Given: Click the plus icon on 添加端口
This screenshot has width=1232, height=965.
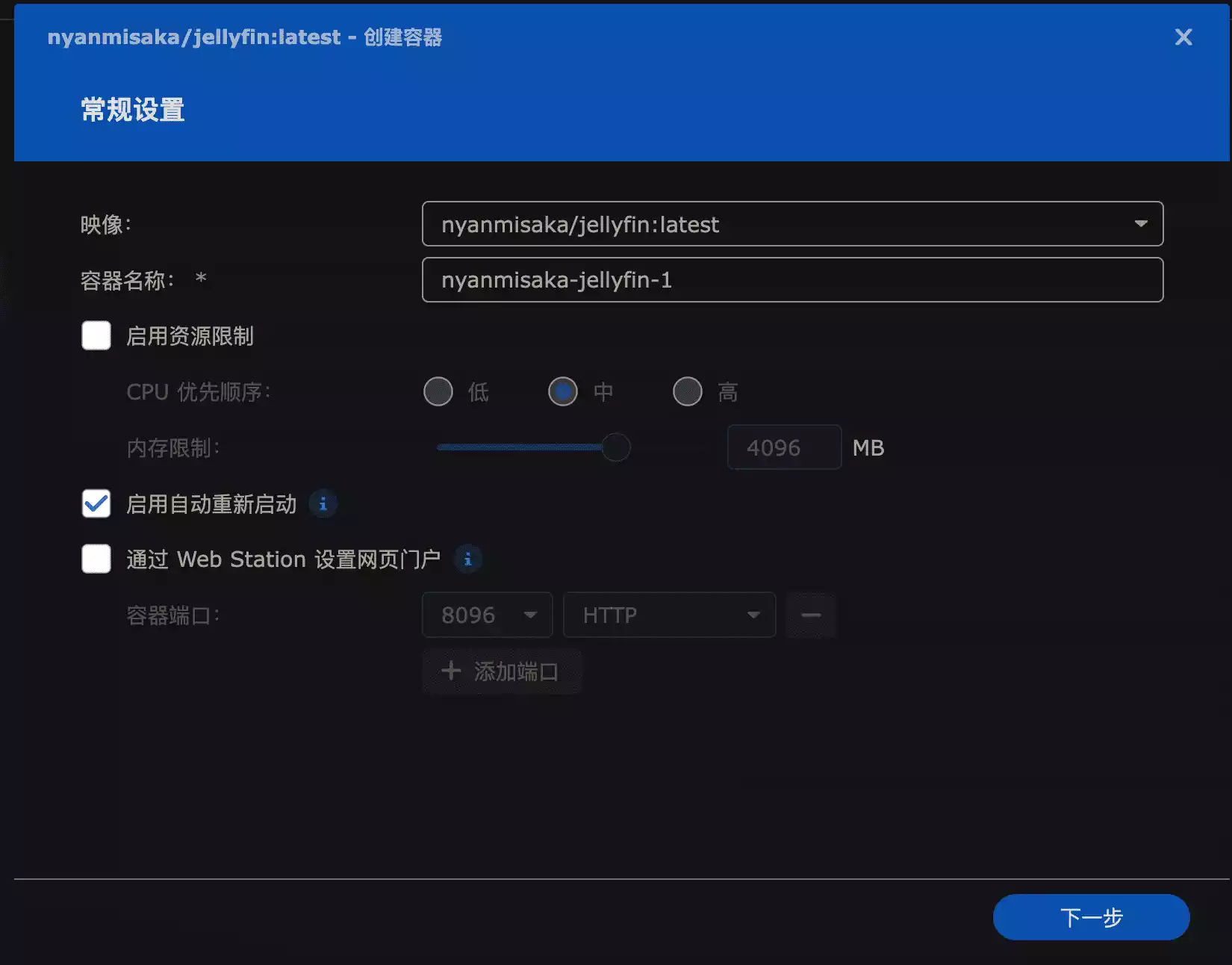Looking at the screenshot, I should coord(451,671).
